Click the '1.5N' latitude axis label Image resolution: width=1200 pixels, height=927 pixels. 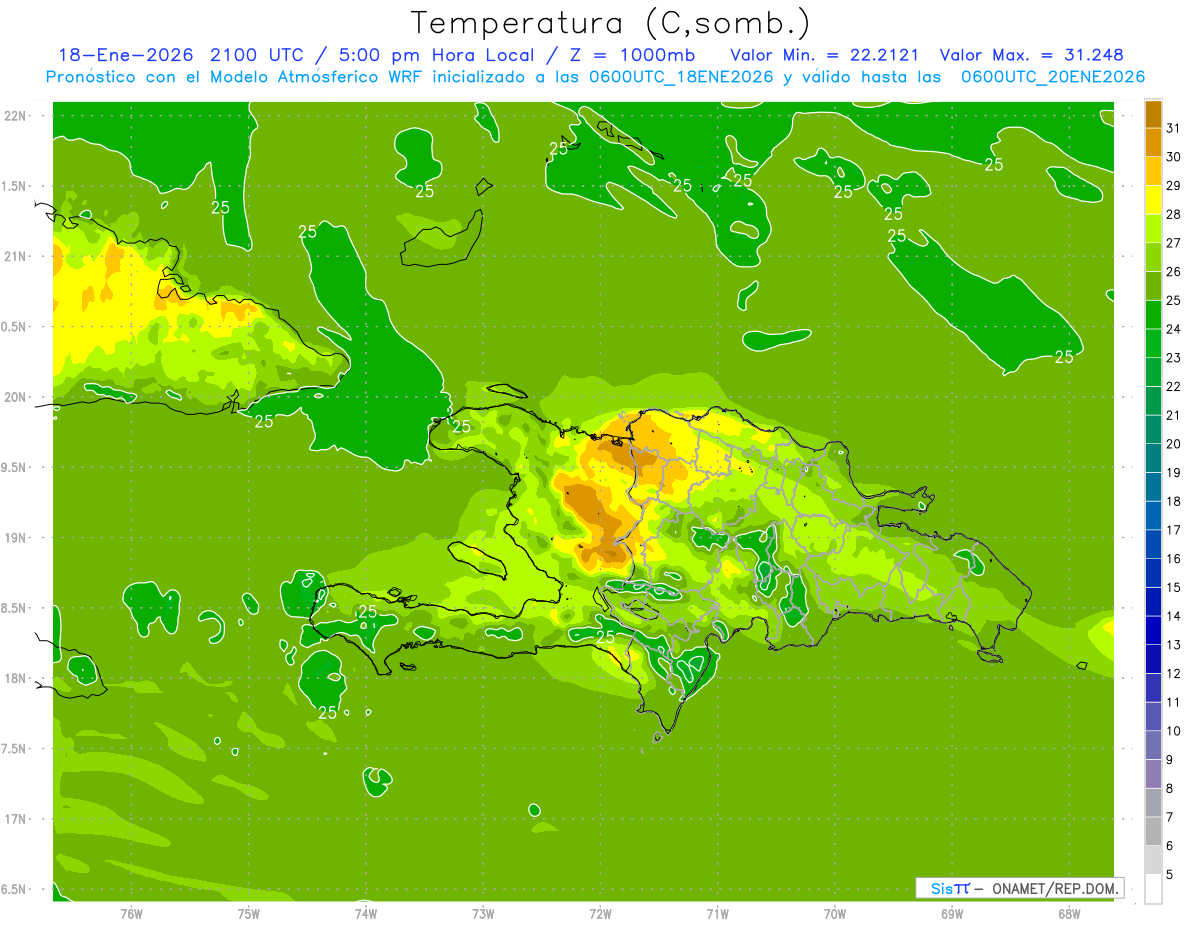[x=15, y=186]
